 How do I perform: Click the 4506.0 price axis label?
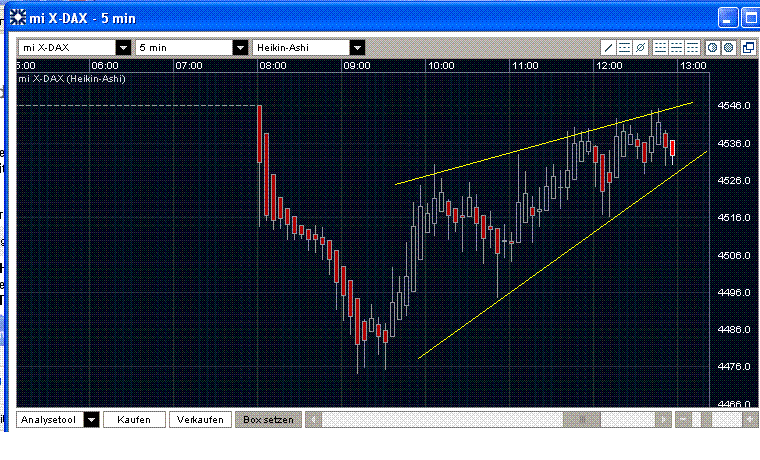(x=734, y=255)
